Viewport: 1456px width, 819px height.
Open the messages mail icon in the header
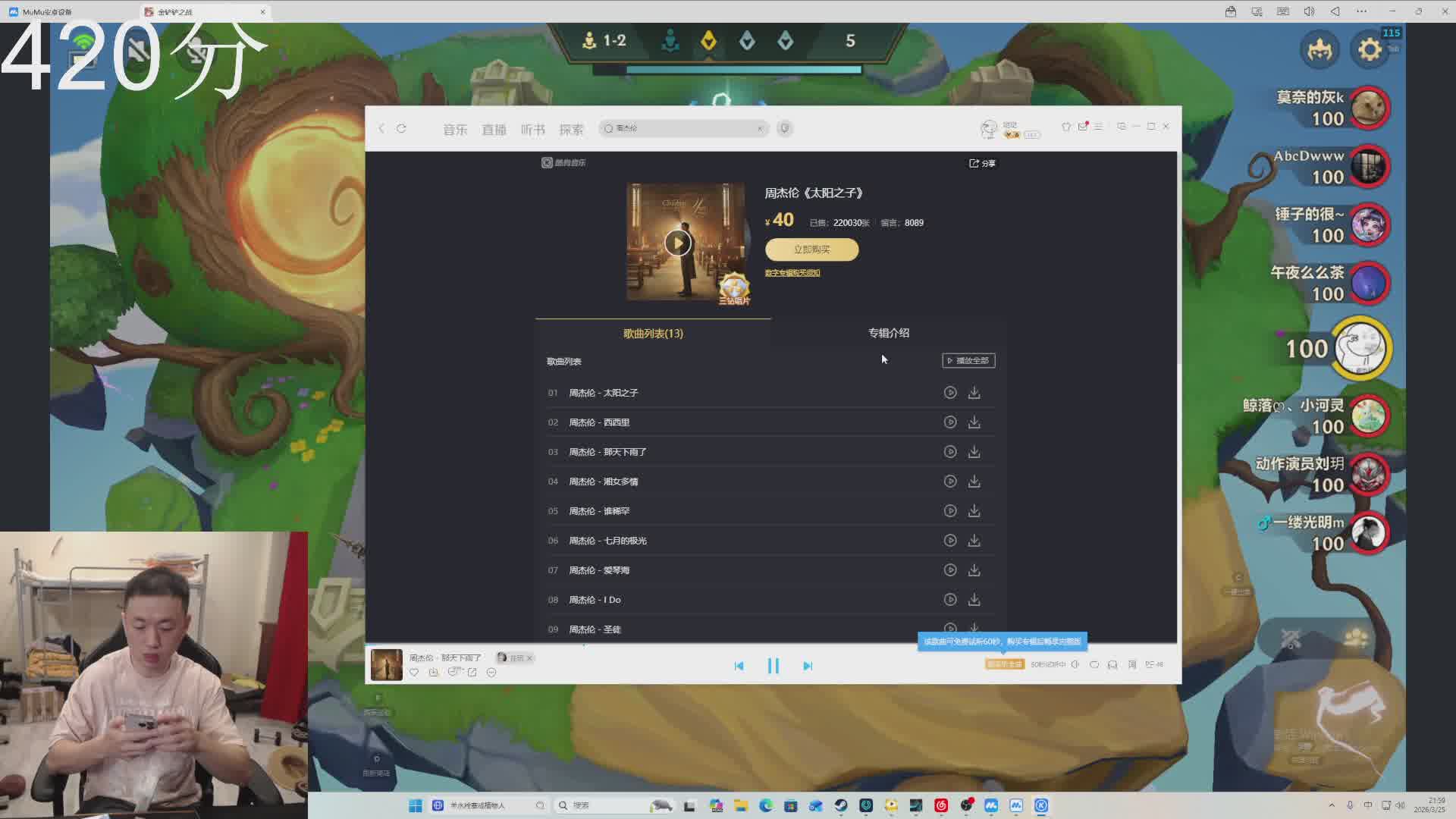point(1082,127)
